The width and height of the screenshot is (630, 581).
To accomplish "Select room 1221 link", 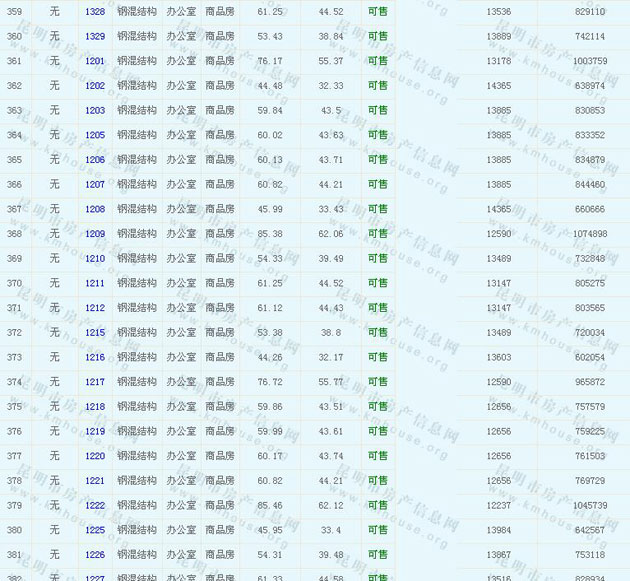I will coord(95,481).
